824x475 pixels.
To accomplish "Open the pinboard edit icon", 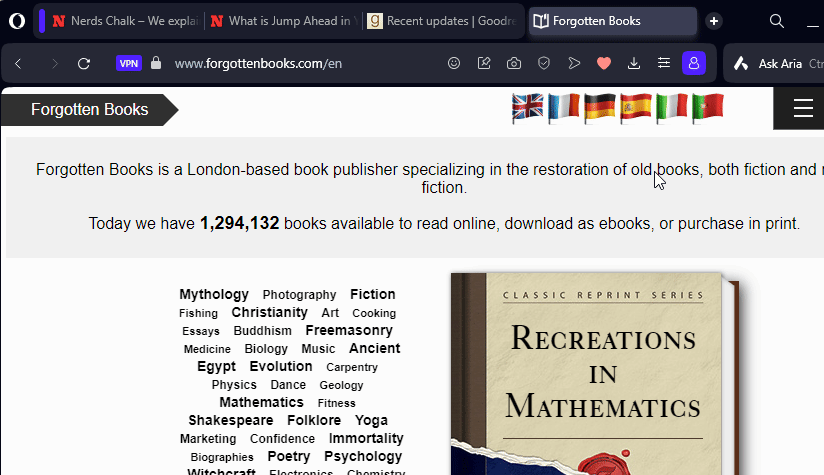I will 484,64.
